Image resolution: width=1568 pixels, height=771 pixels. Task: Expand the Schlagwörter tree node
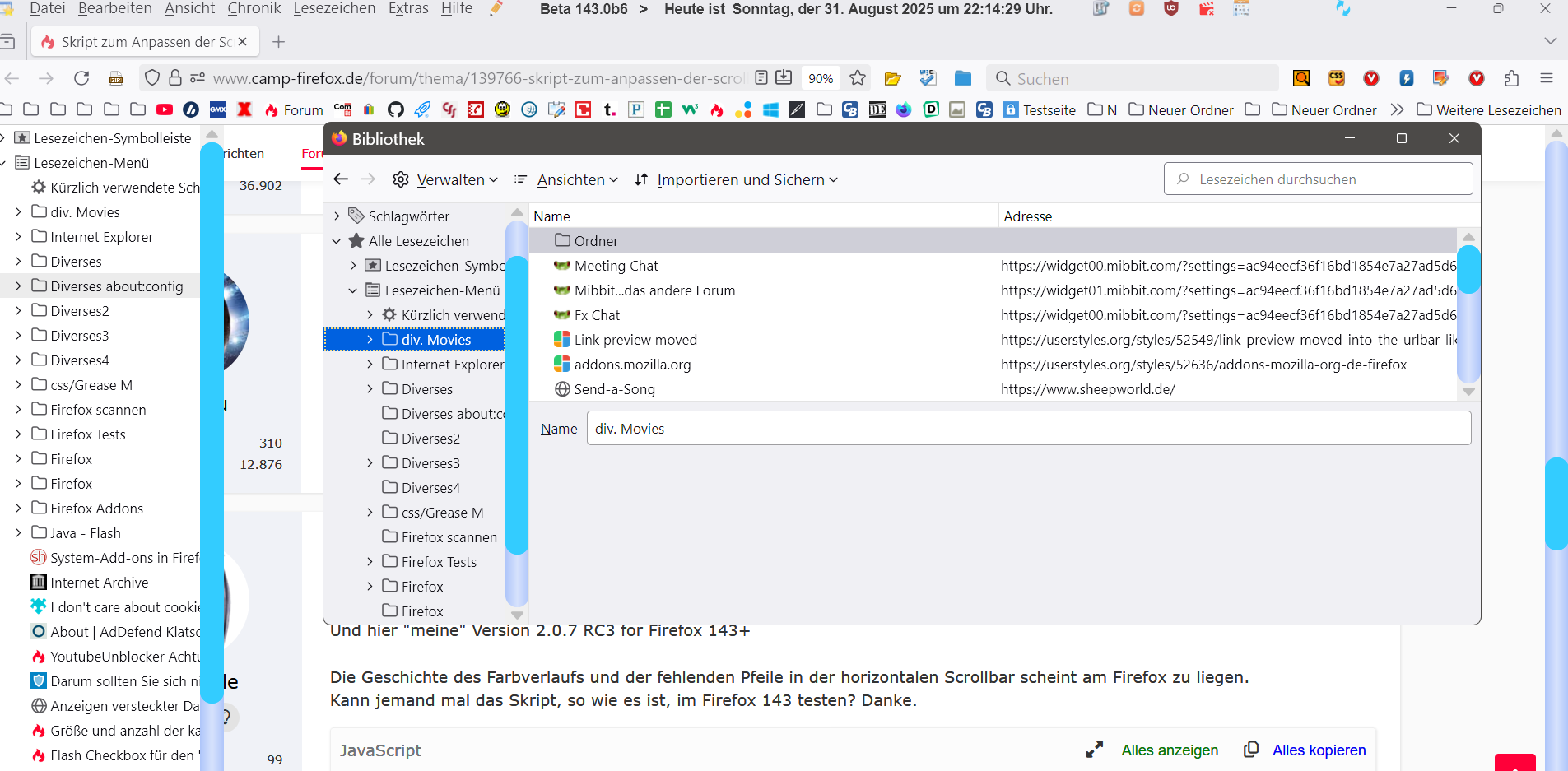[337, 216]
